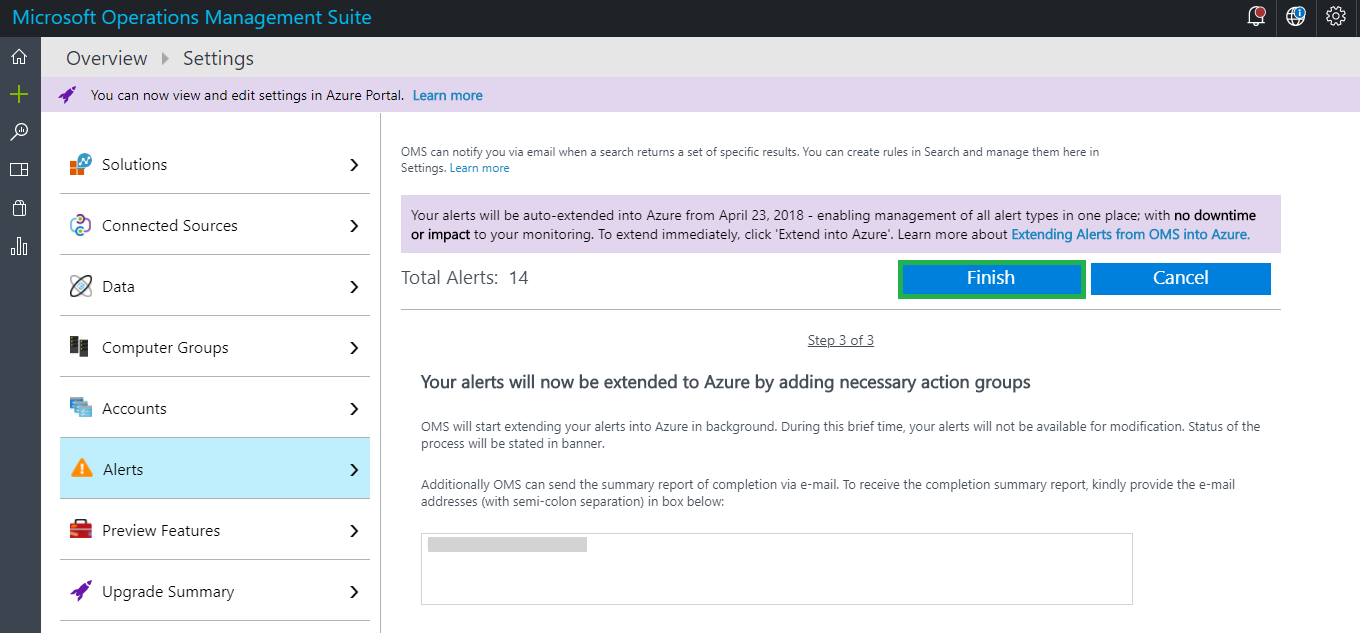Open Solutions Gallery bag icon in sidebar

coord(19,208)
